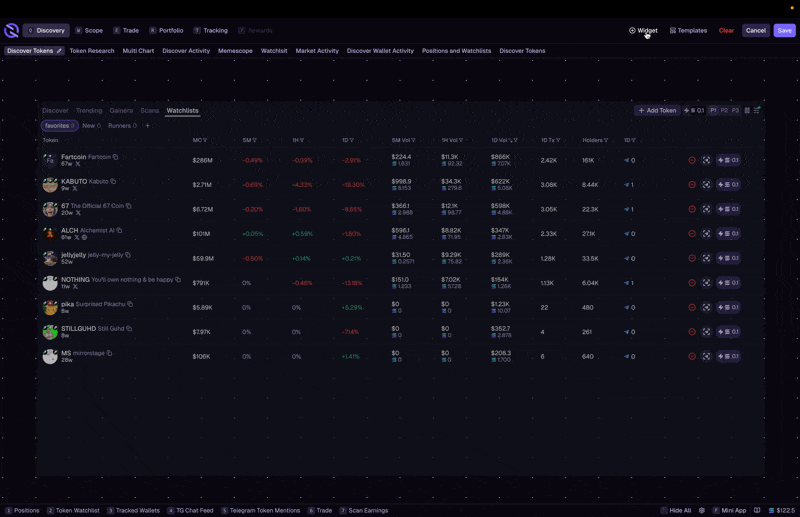Open the website globe icon under ALCH

pyautogui.click(x=84, y=237)
